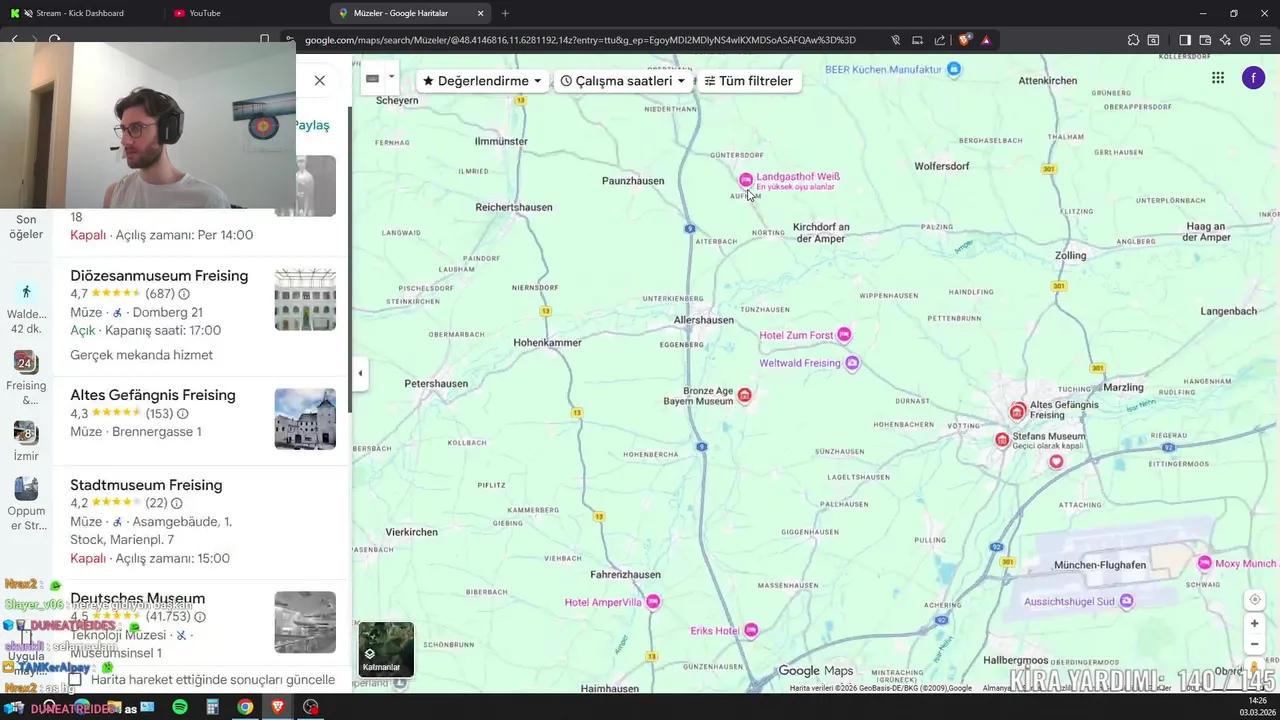Open OBS Studio from the taskbar
The image size is (1280, 720).
click(311, 707)
